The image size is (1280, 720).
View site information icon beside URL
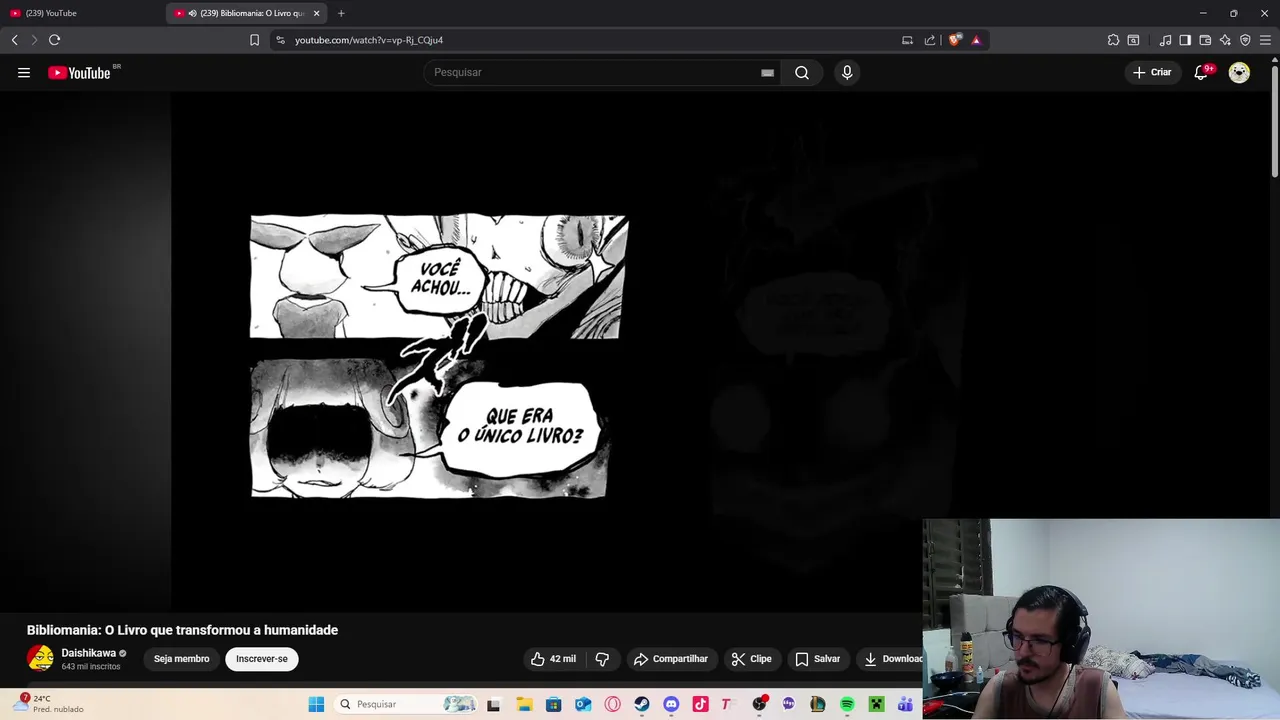coord(280,40)
